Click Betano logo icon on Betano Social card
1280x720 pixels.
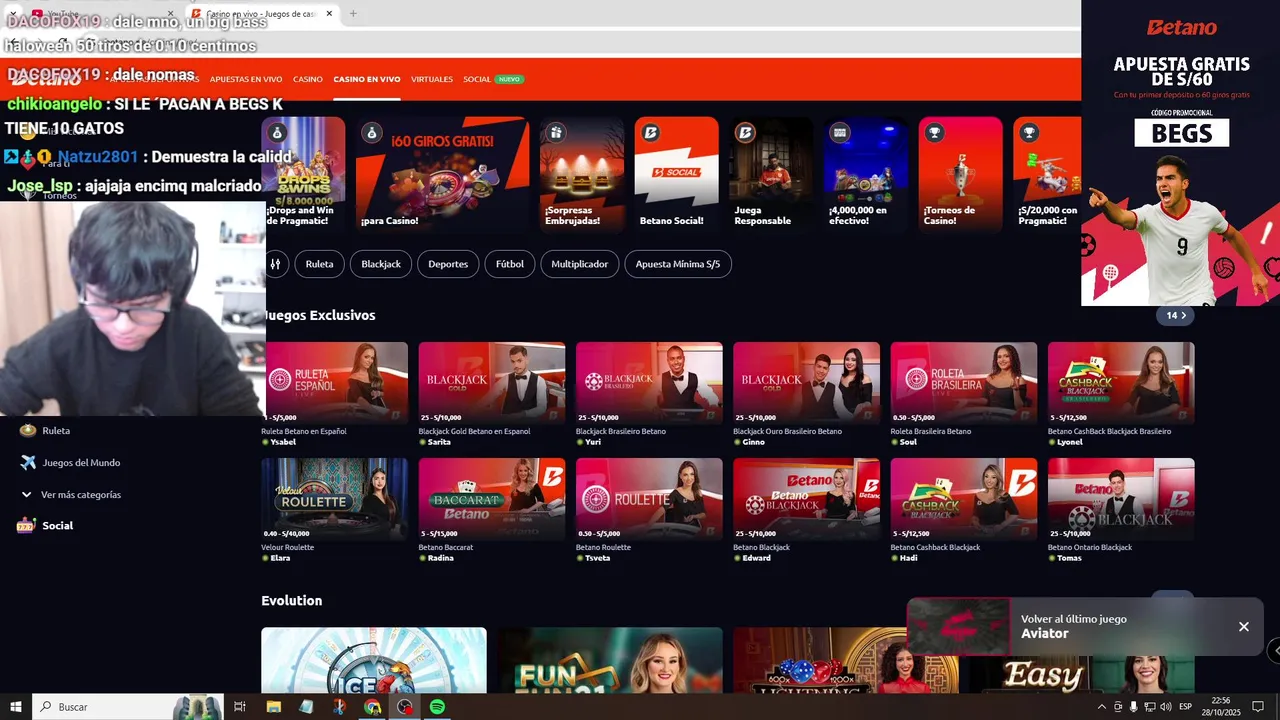pos(650,133)
